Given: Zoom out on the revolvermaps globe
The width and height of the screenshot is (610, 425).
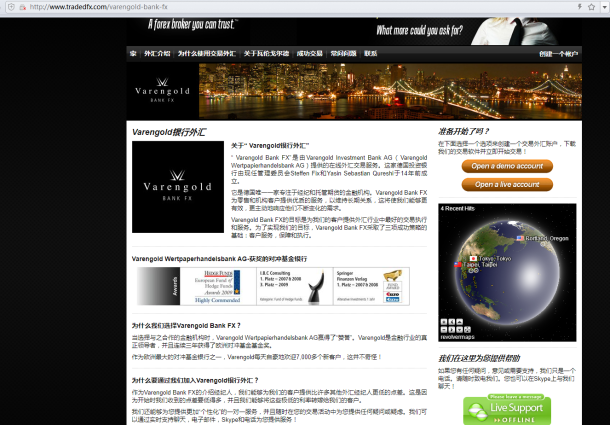Looking at the screenshot, I should 444,330.
